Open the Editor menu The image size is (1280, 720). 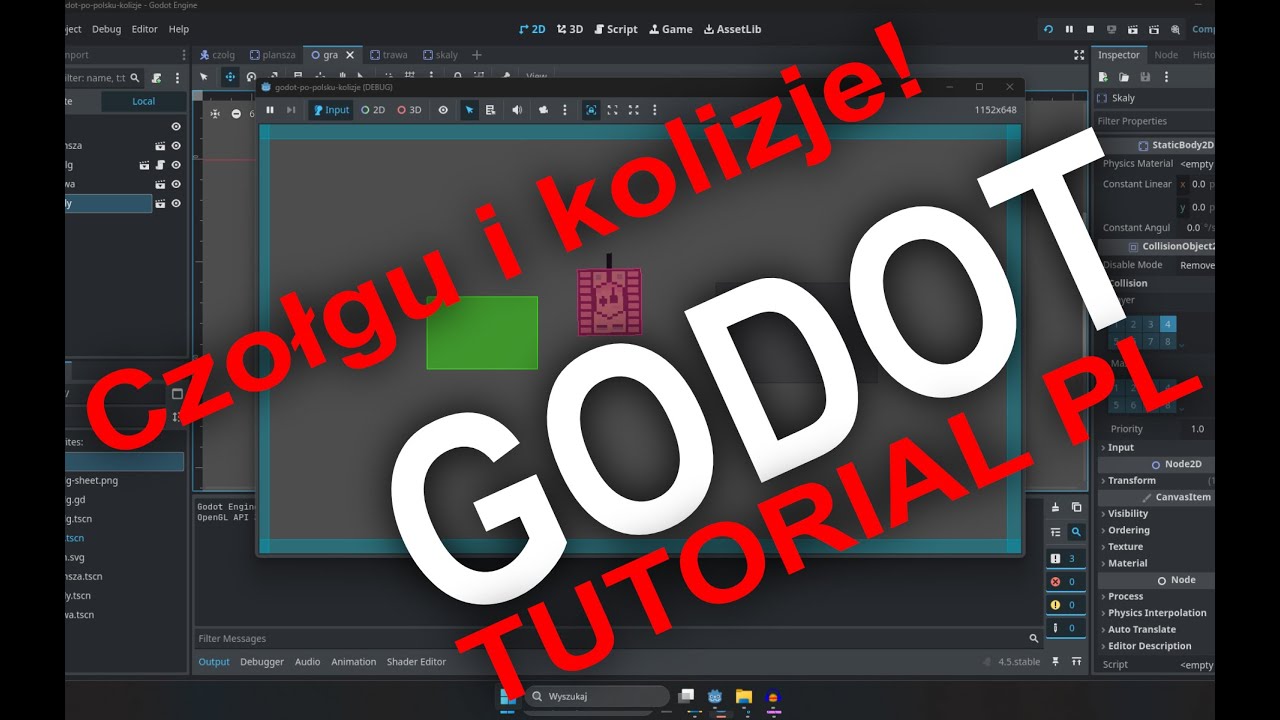click(145, 29)
